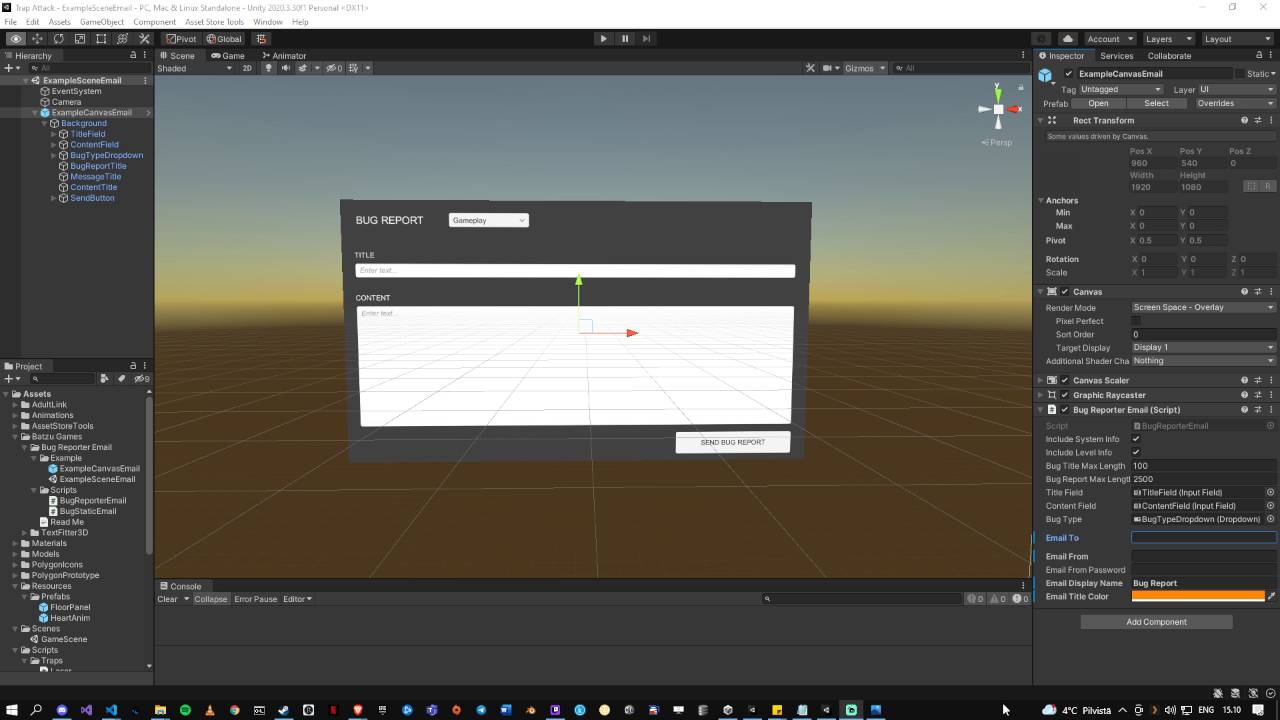Select the Move tool in toolbar

[x=37, y=39]
